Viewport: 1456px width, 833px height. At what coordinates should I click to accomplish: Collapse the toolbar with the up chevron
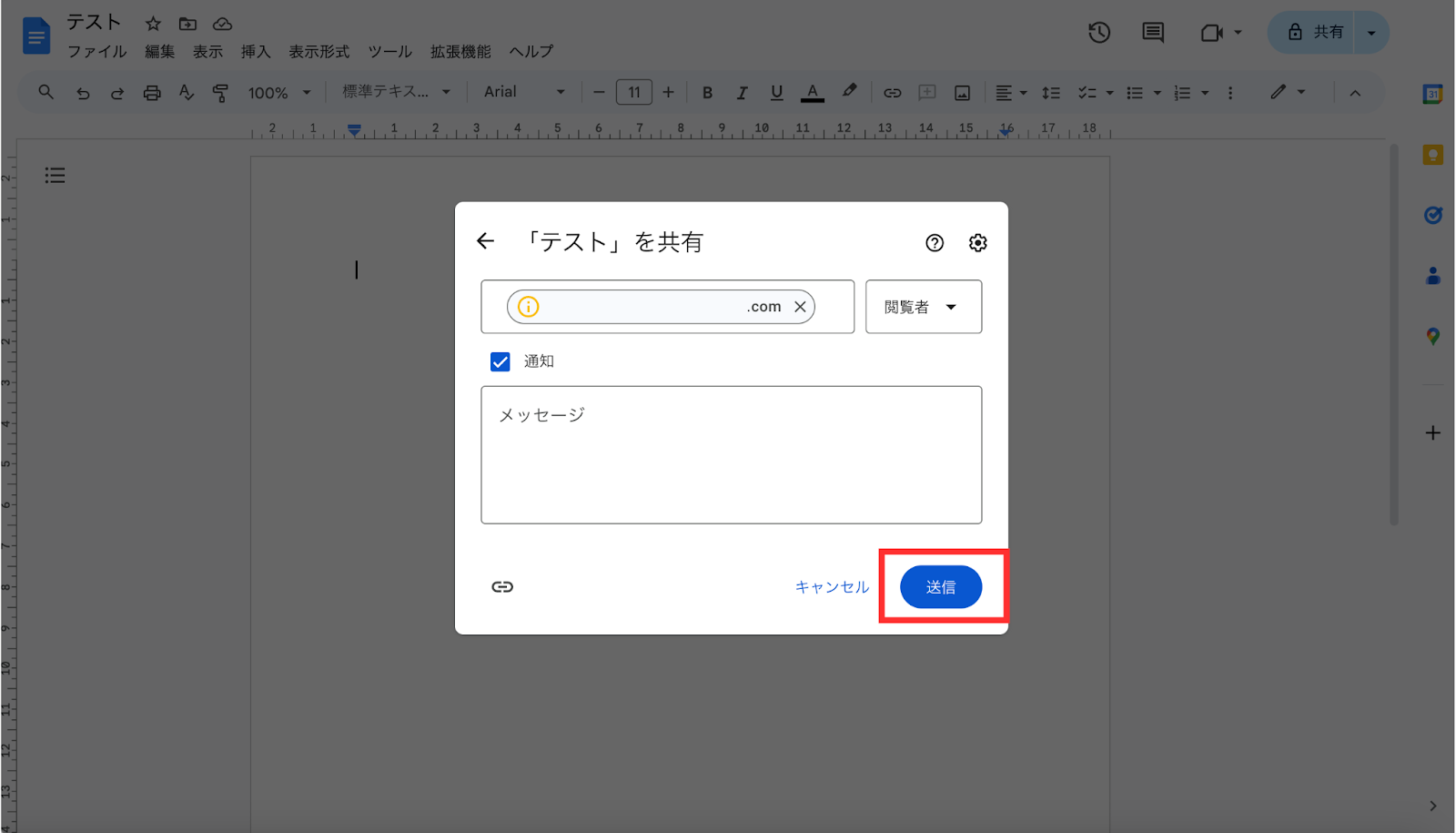click(x=1355, y=93)
